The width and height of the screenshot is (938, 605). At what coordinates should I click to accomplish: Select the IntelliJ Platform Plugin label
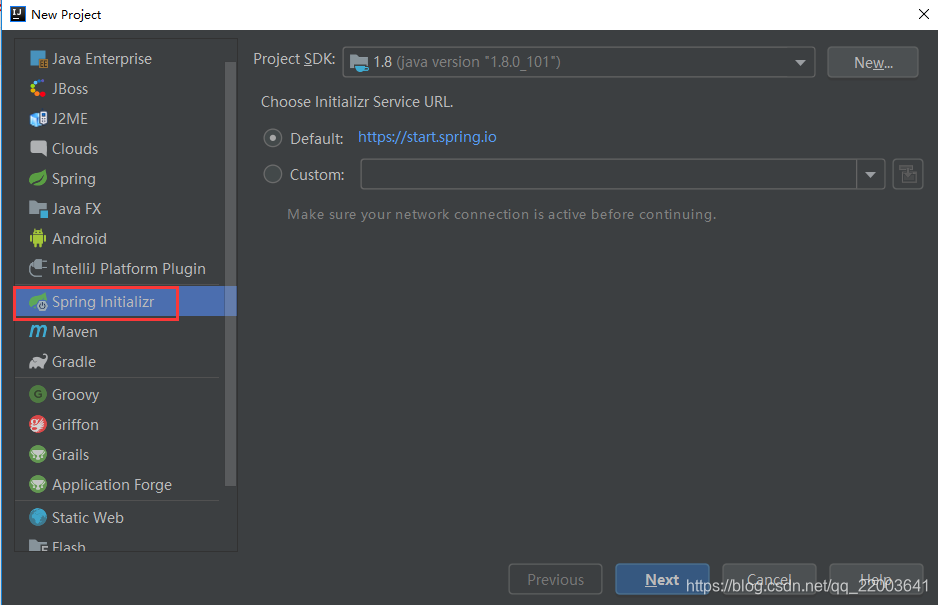pyautogui.click(x=129, y=269)
